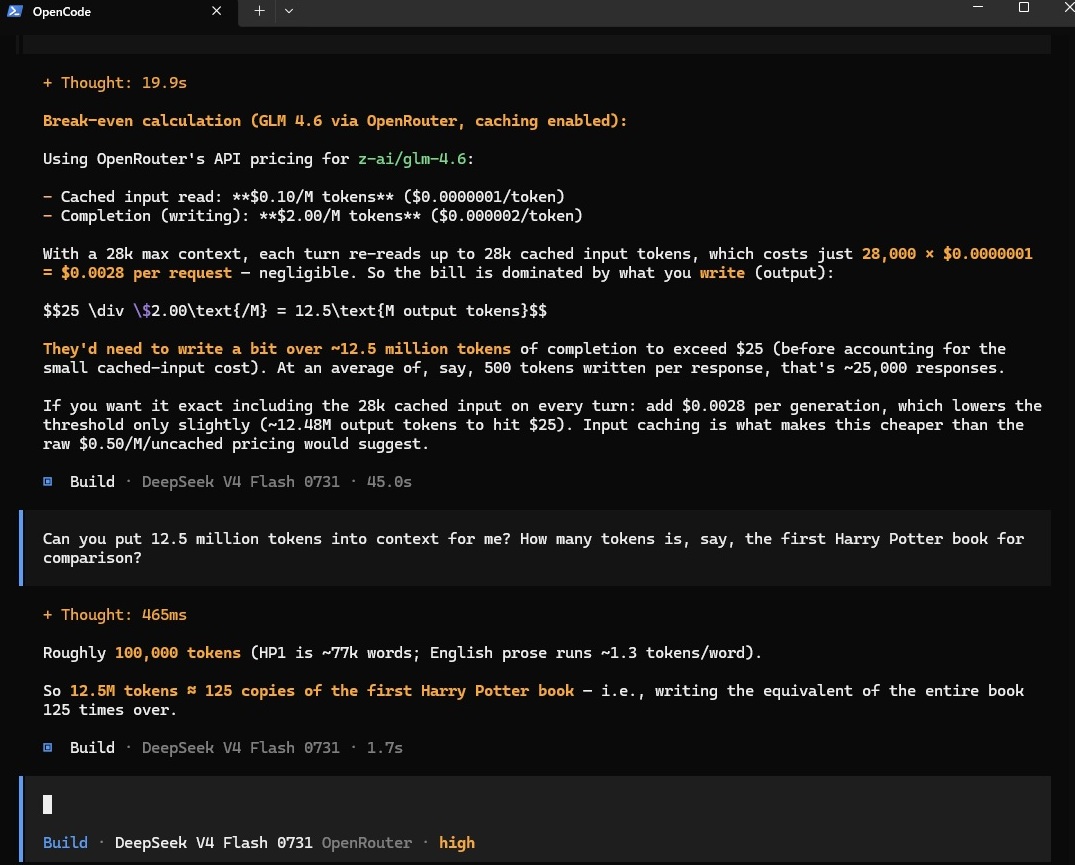Click the '100,000 tokens' highlighted text
Screen dimensions: 1075x865
[x=178, y=653]
